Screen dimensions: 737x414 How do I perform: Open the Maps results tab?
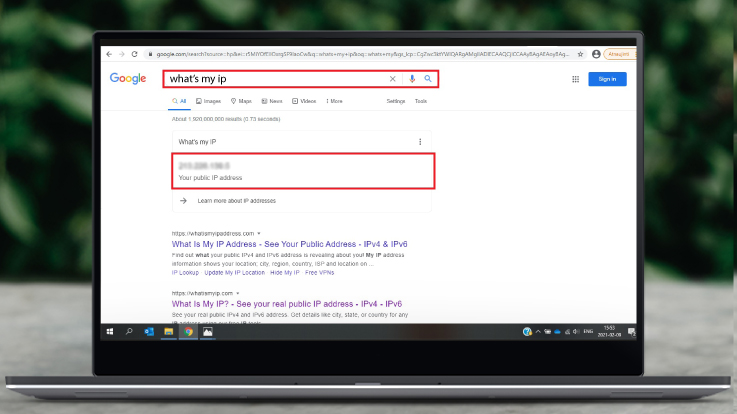(x=241, y=101)
